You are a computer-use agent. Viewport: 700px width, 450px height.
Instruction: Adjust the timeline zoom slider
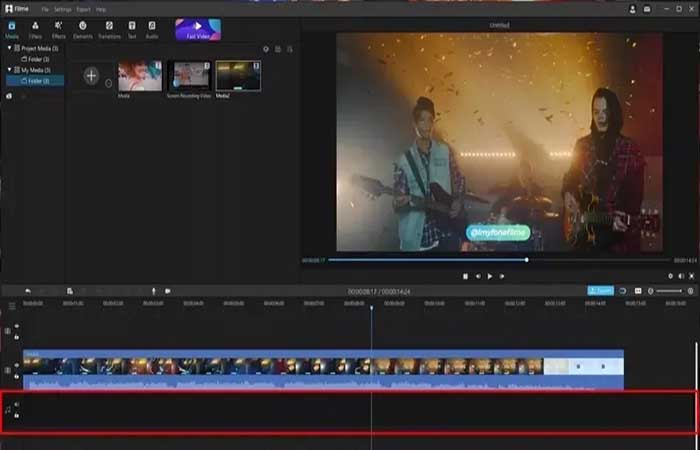[x=669, y=291]
